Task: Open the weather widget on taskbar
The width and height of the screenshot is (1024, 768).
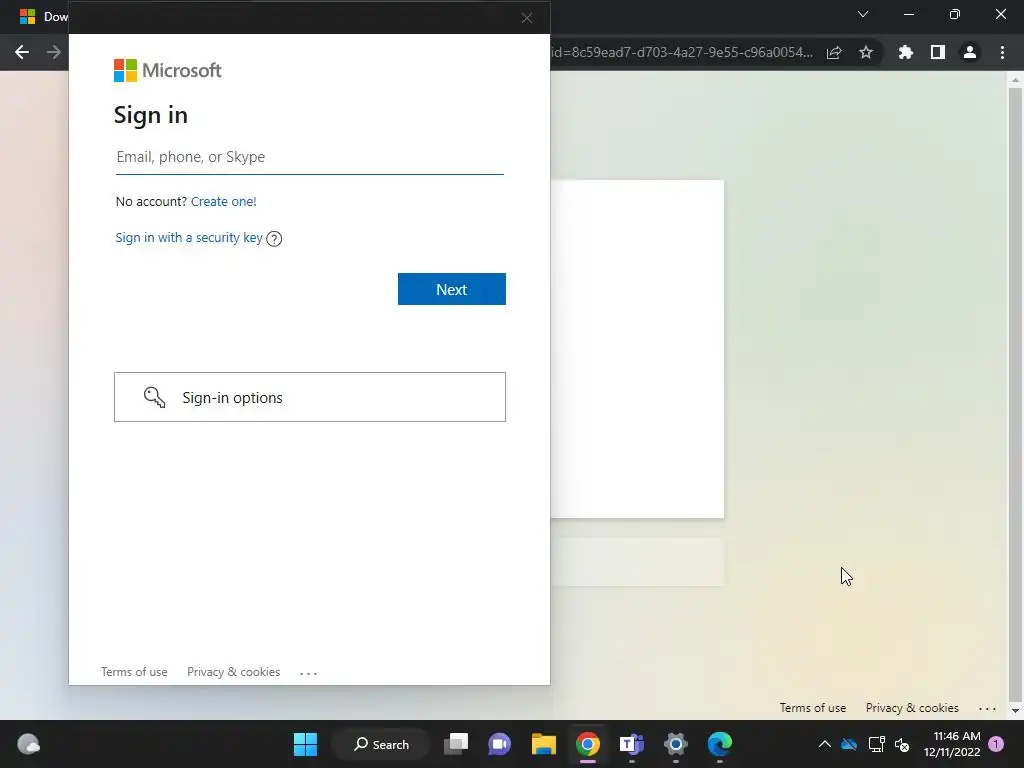Action: click(x=28, y=744)
